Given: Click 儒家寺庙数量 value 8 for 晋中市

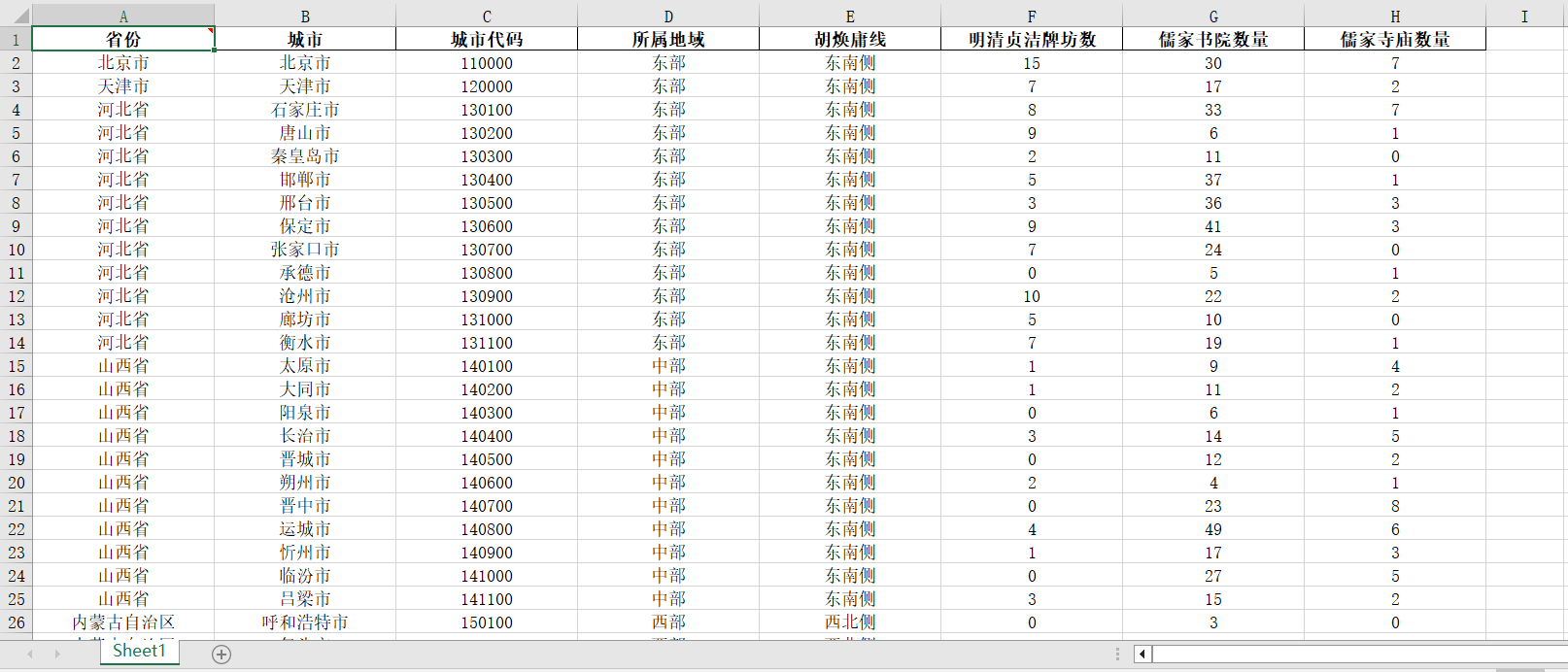Looking at the screenshot, I should tap(1395, 506).
